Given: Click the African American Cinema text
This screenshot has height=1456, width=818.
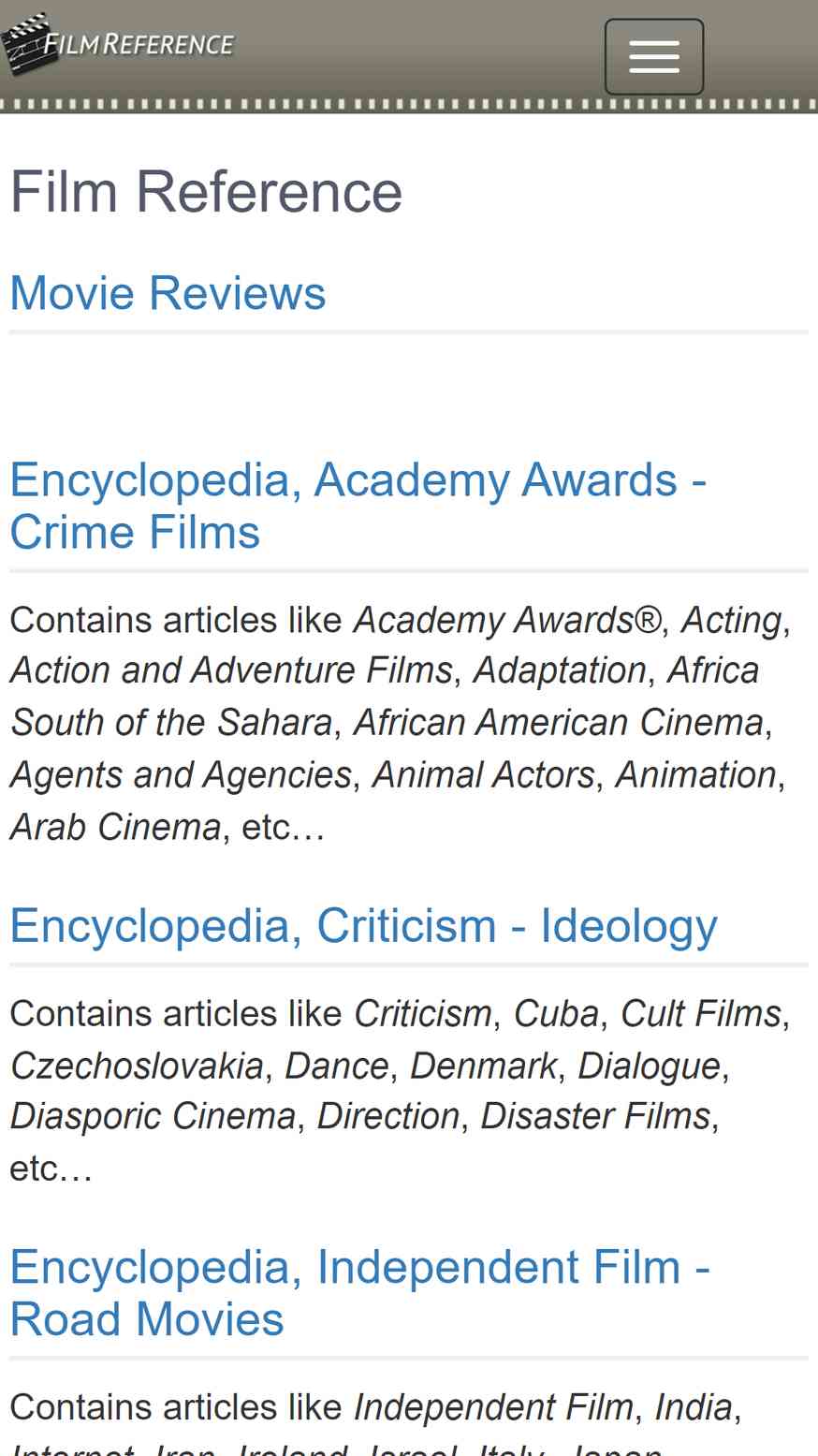Looking at the screenshot, I should pos(559,723).
